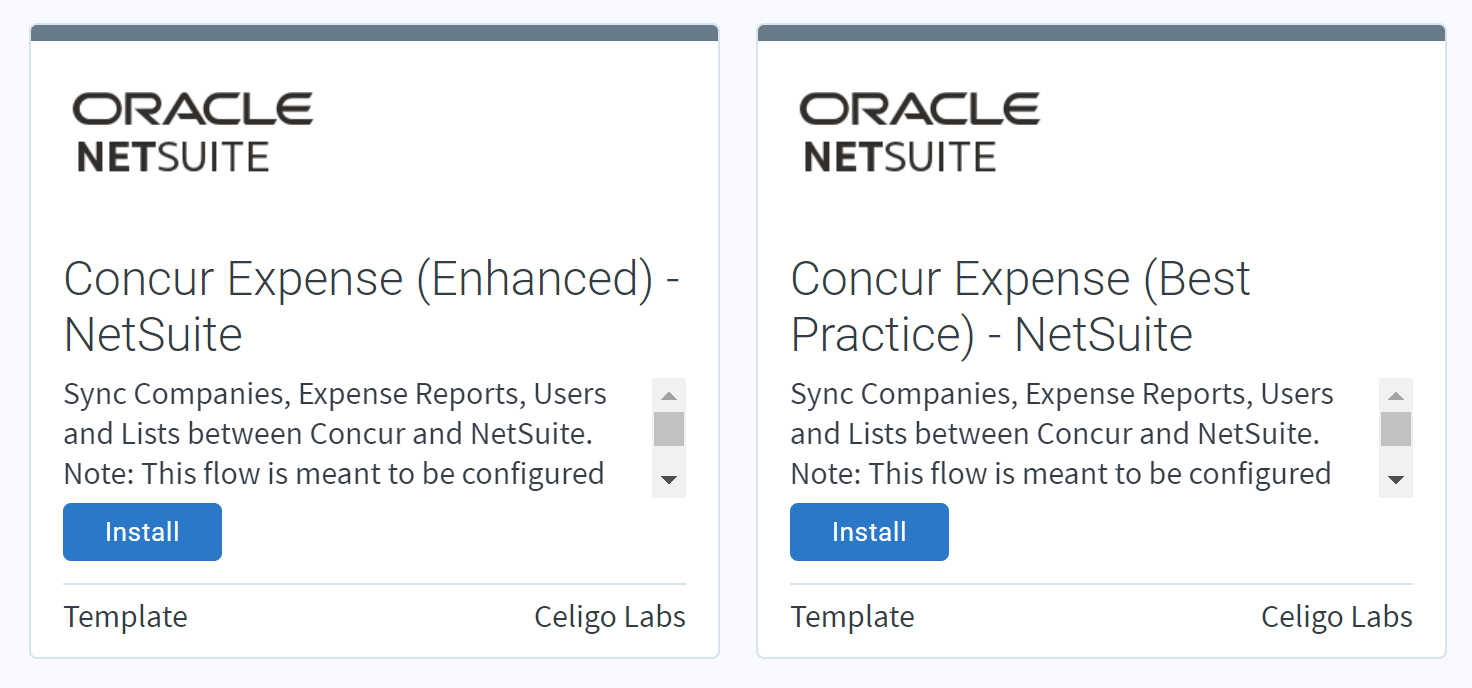Click scroll up arrow in Enhanced description
Image resolution: width=1472 pixels, height=688 pixels.
669,396
